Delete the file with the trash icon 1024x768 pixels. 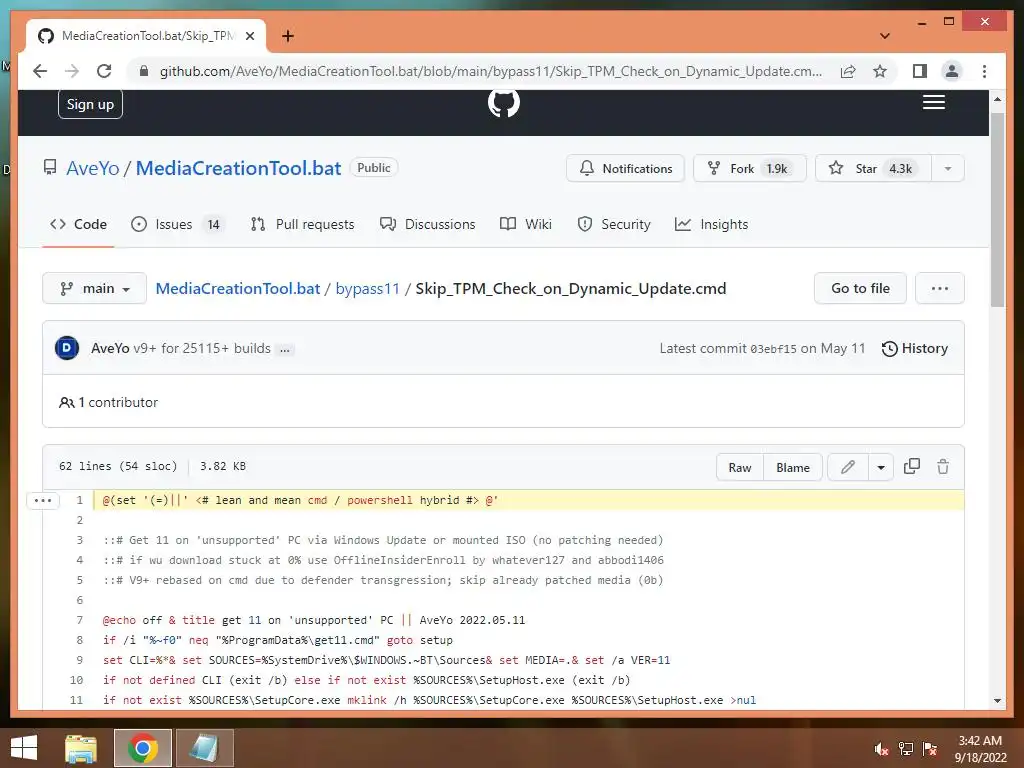[x=943, y=466]
